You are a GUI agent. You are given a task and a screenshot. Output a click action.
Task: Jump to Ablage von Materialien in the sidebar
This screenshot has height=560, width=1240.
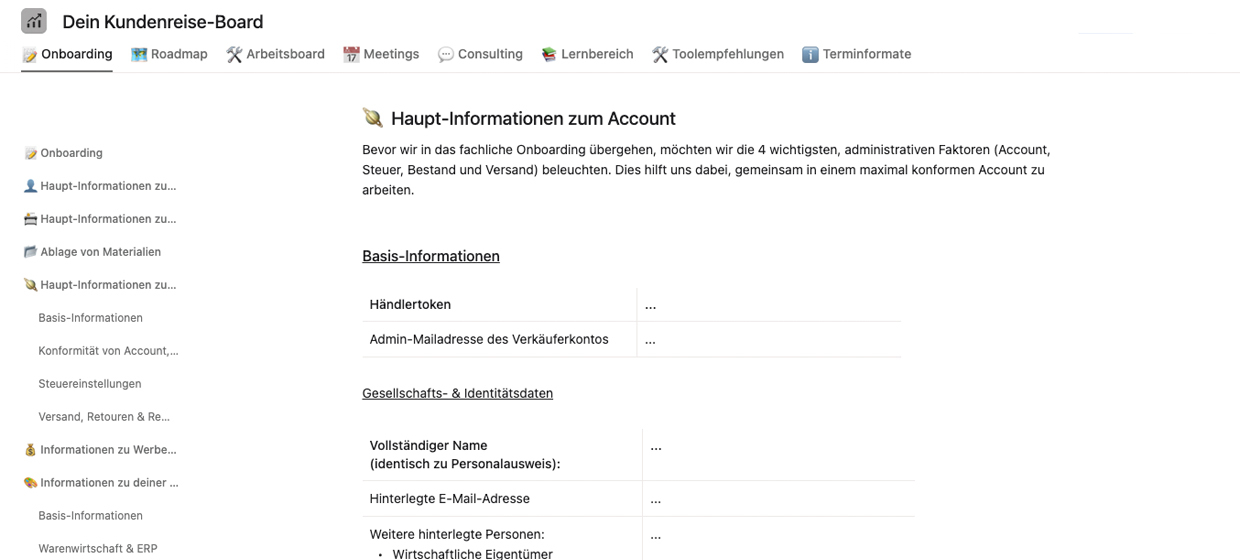point(100,252)
